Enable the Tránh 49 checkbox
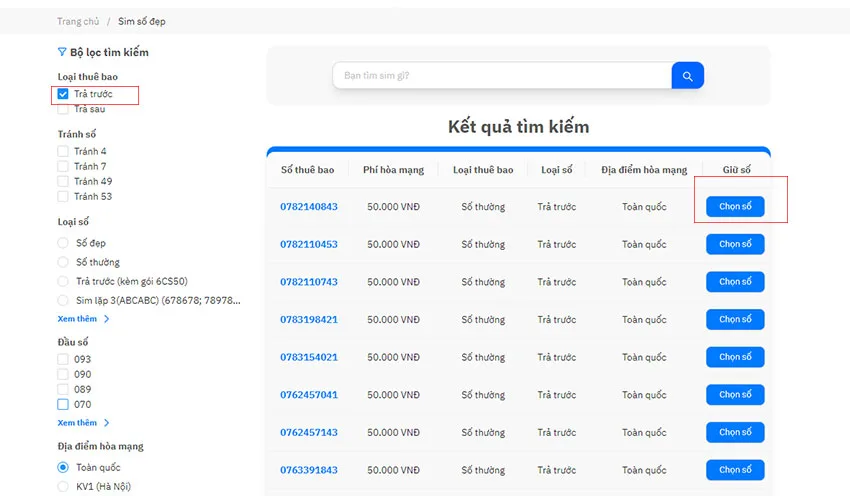Screen dimensions: 850x496 [x=63, y=181]
